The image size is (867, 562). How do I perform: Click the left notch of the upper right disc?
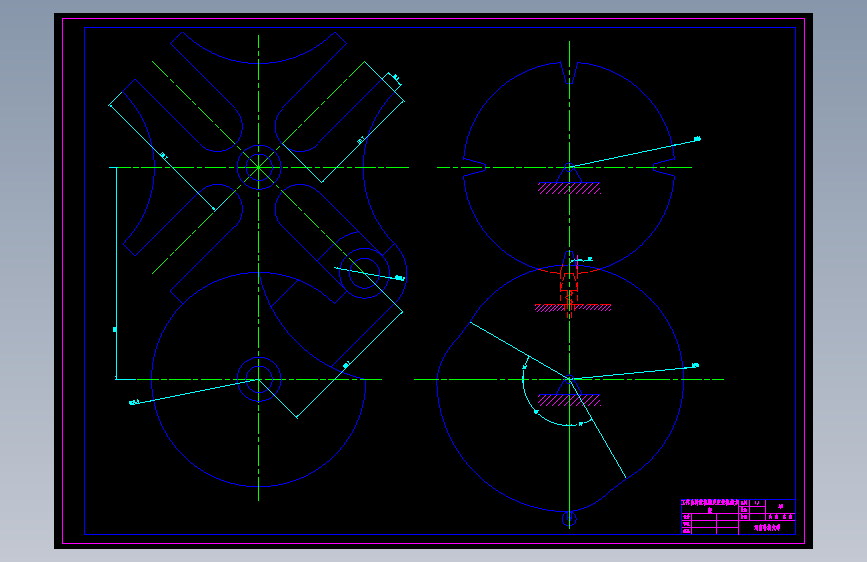coord(474,167)
